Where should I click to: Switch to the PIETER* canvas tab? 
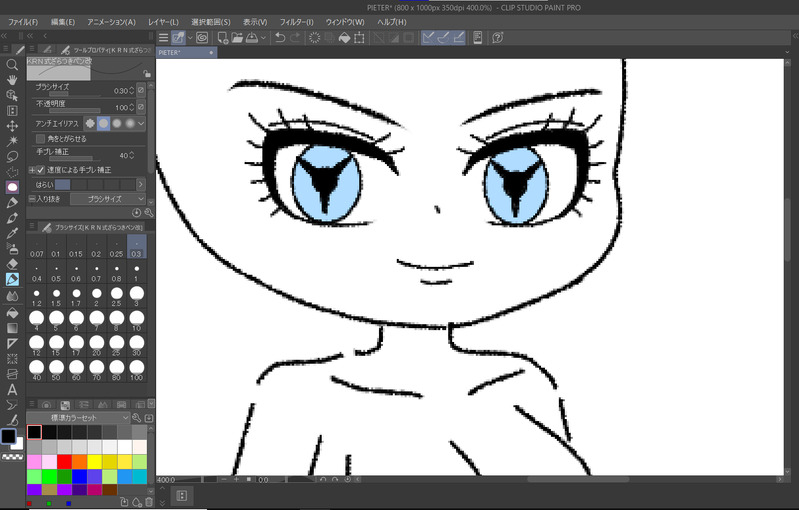[x=187, y=52]
